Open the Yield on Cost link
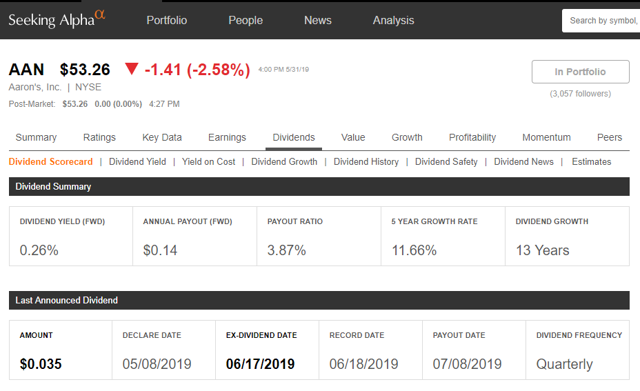Image resolution: width=640 pixels, height=391 pixels. click(208, 162)
